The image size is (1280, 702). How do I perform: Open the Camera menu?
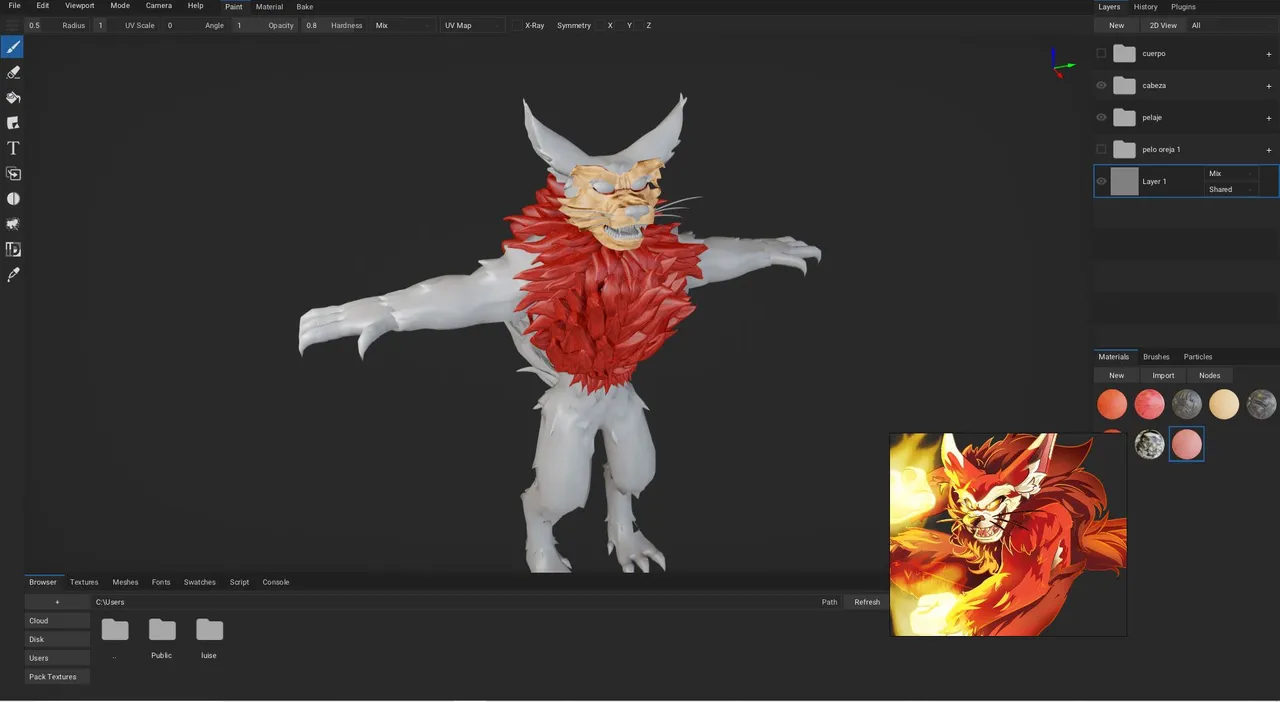(x=159, y=6)
